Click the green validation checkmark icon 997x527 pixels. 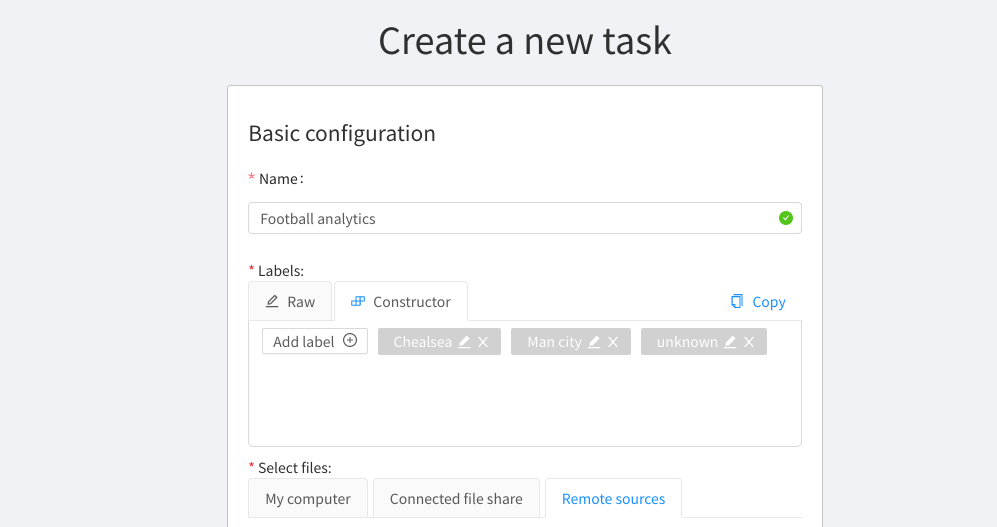pyautogui.click(x=786, y=218)
